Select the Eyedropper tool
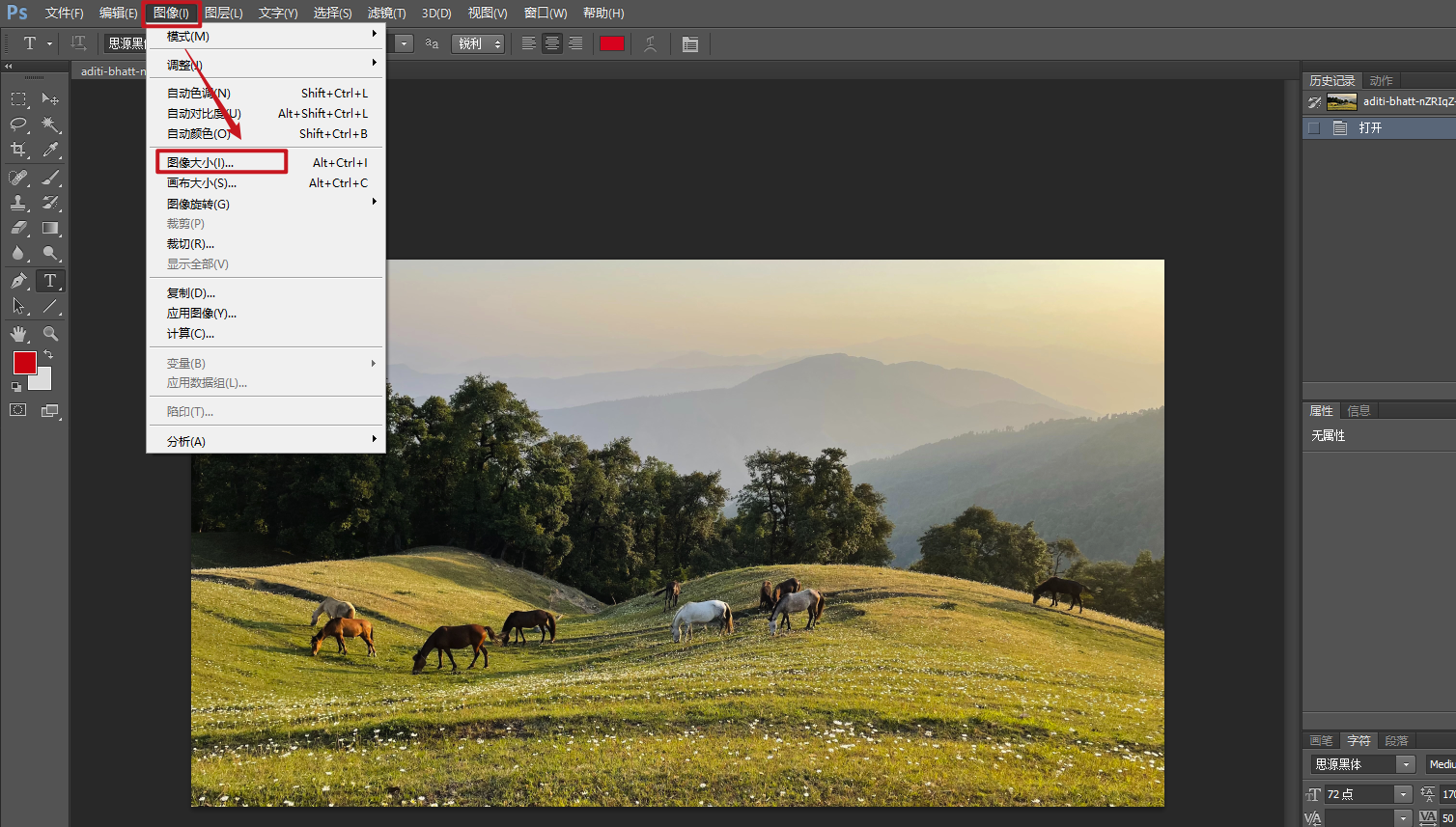This screenshot has width=1456, height=827. (x=50, y=150)
